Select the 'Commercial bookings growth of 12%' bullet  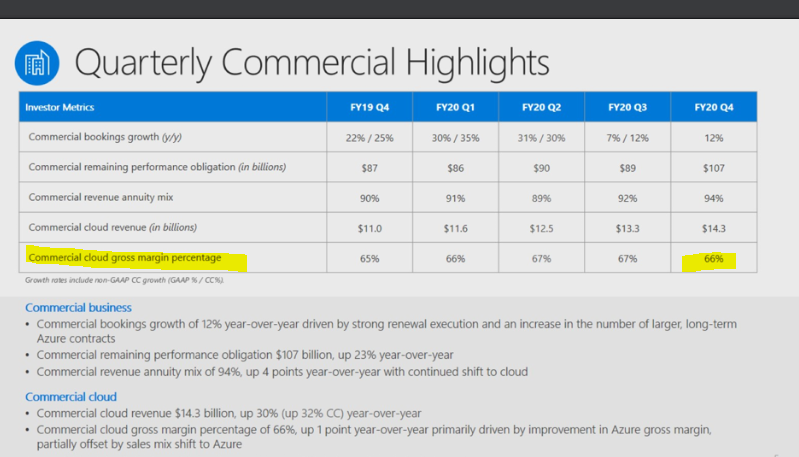click(387, 331)
